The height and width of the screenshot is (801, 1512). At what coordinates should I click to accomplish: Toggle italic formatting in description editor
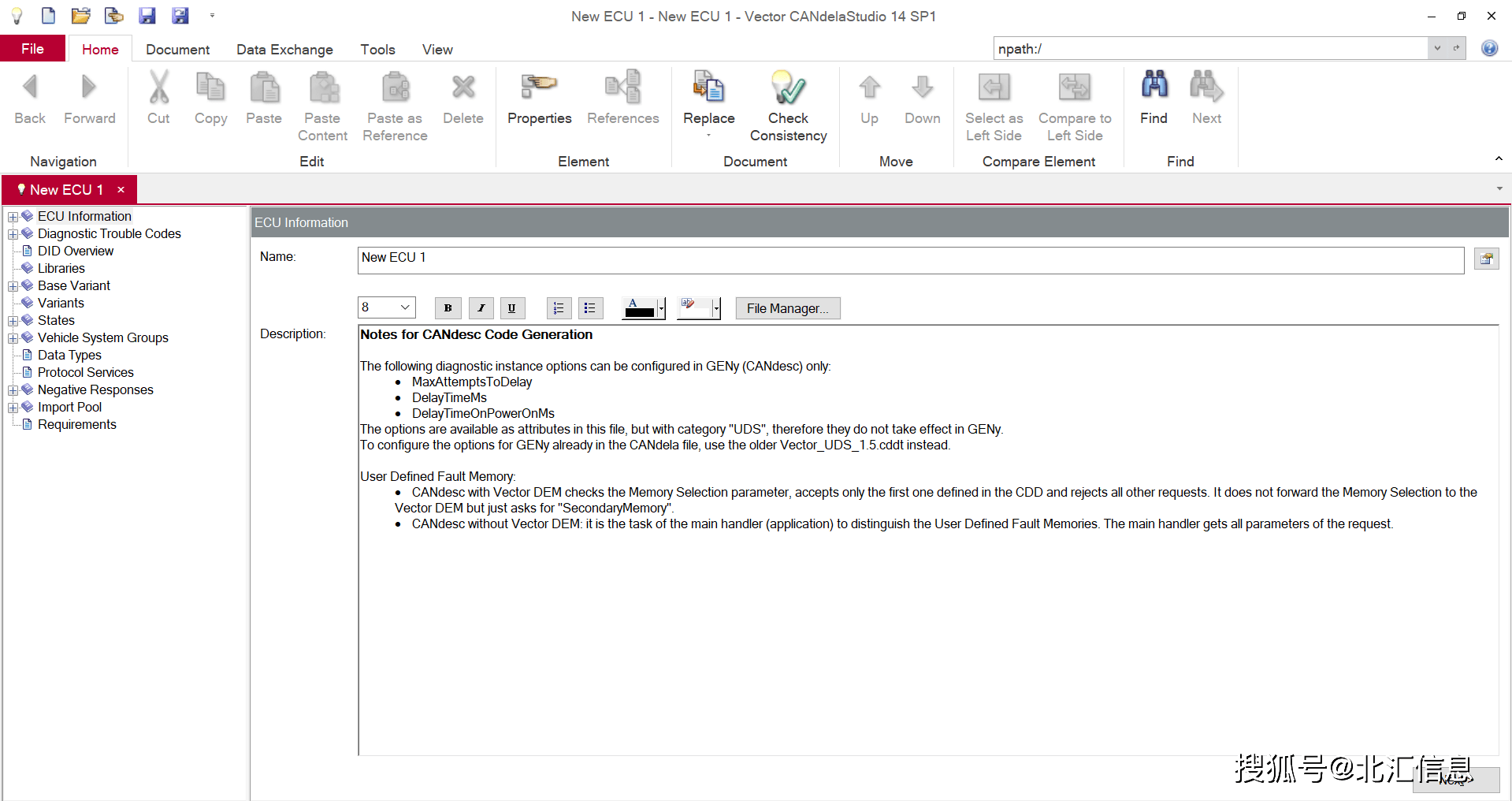coord(481,308)
